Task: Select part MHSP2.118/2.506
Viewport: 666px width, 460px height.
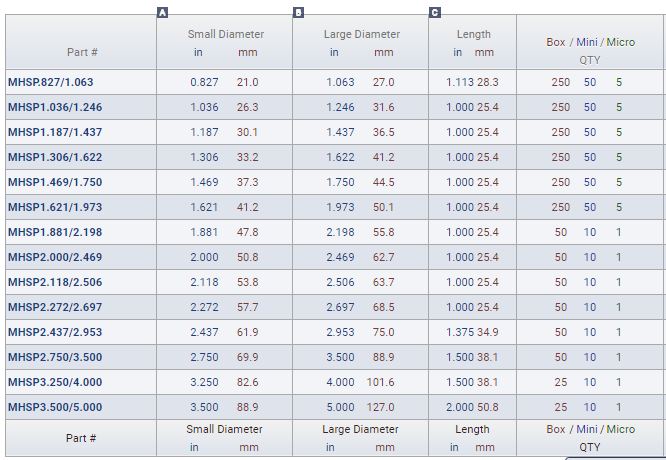Action: [x=55, y=282]
